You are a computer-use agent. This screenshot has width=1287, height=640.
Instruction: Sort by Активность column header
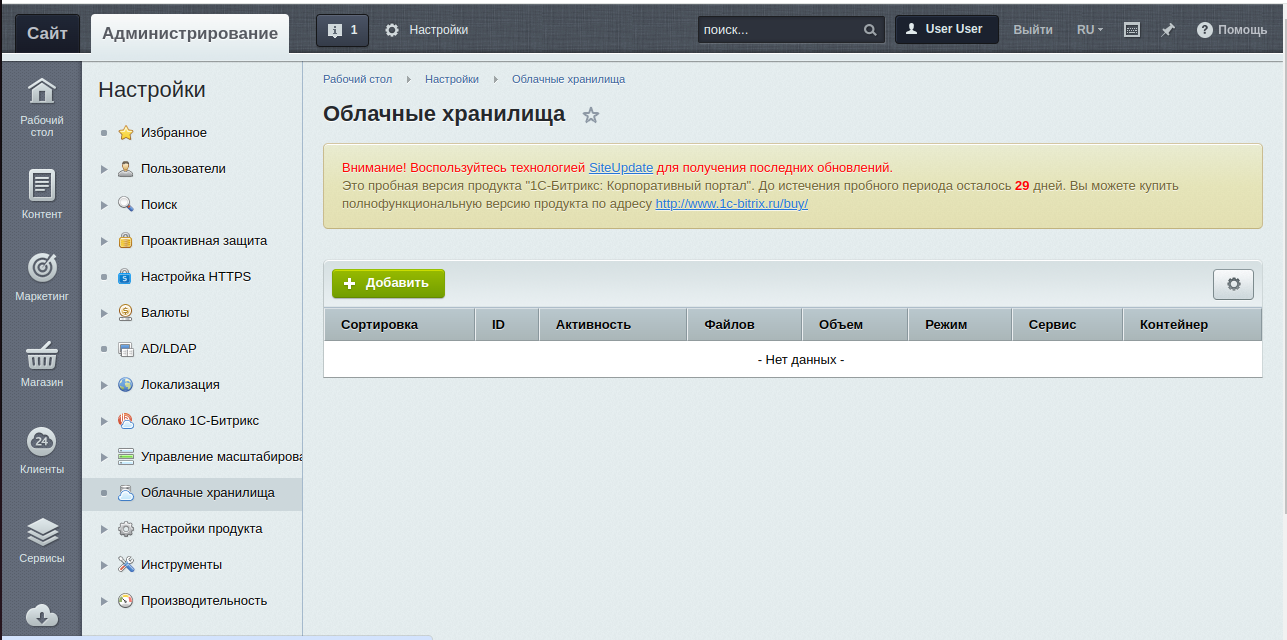pyautogui.click(x=613, y=325)
